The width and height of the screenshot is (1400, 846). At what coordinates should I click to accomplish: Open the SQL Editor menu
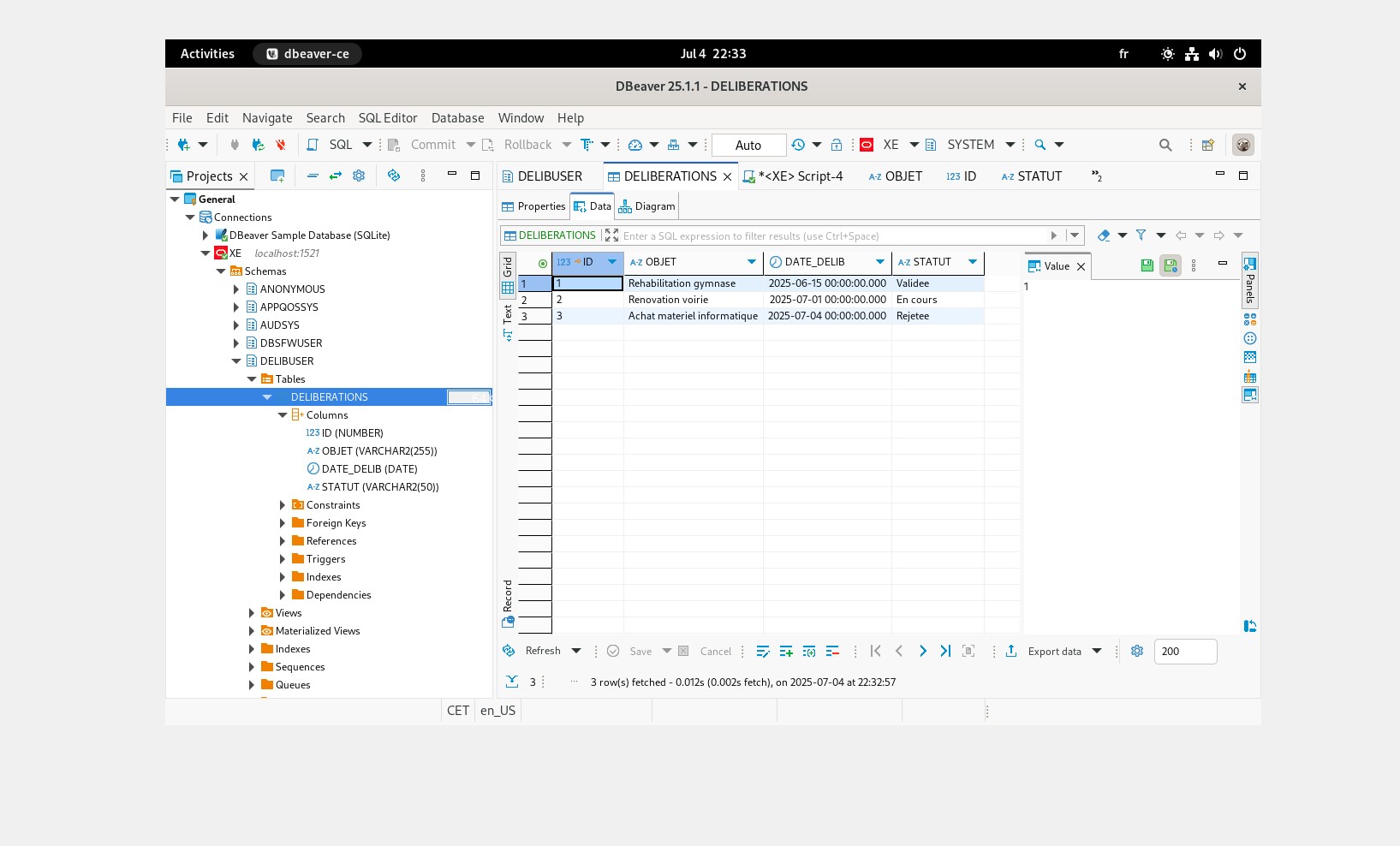click(x=387, y=118)
